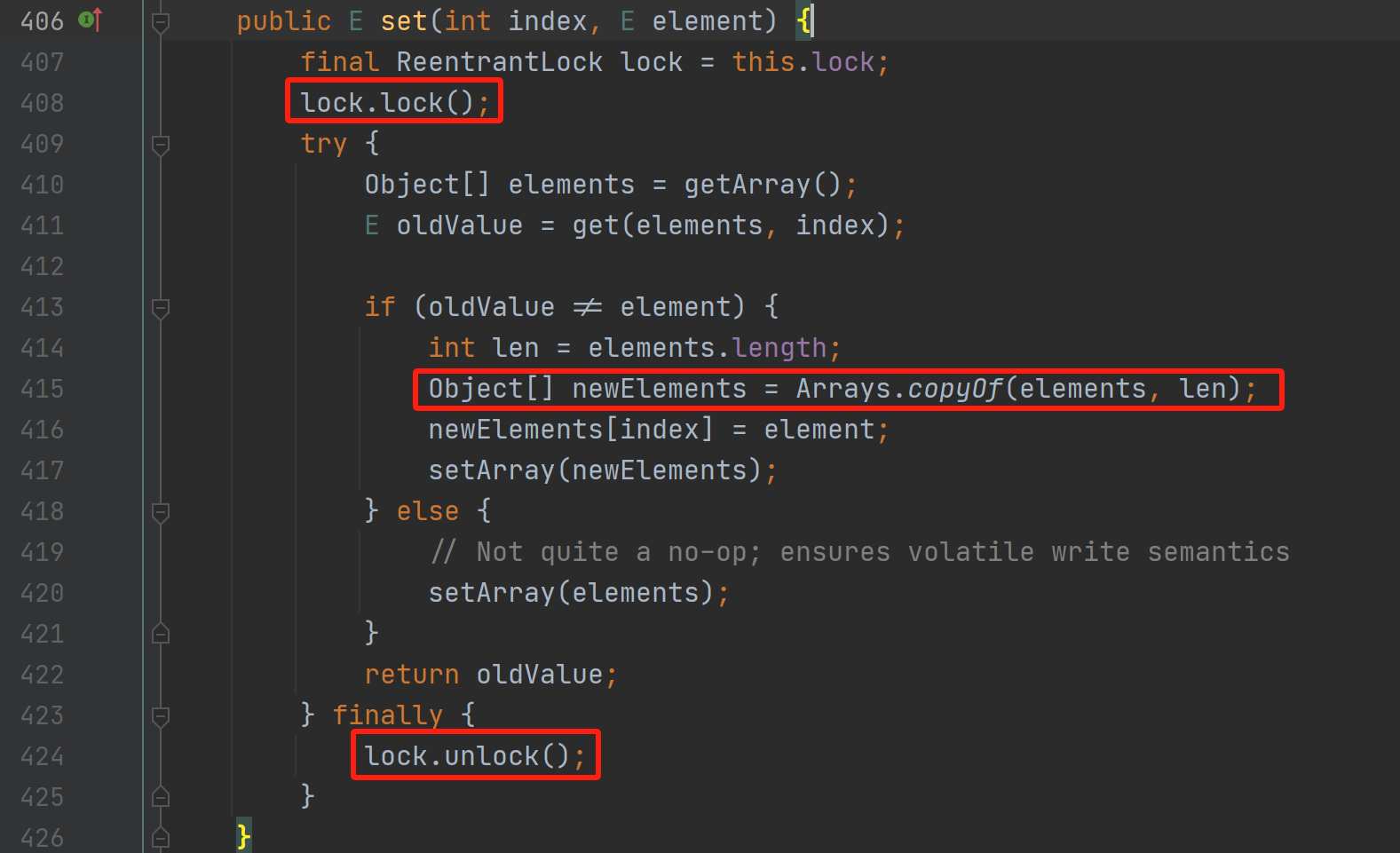Click the 'set' method name in the signature
This screenshot has height=853, width=1400.
pos(404,21)
